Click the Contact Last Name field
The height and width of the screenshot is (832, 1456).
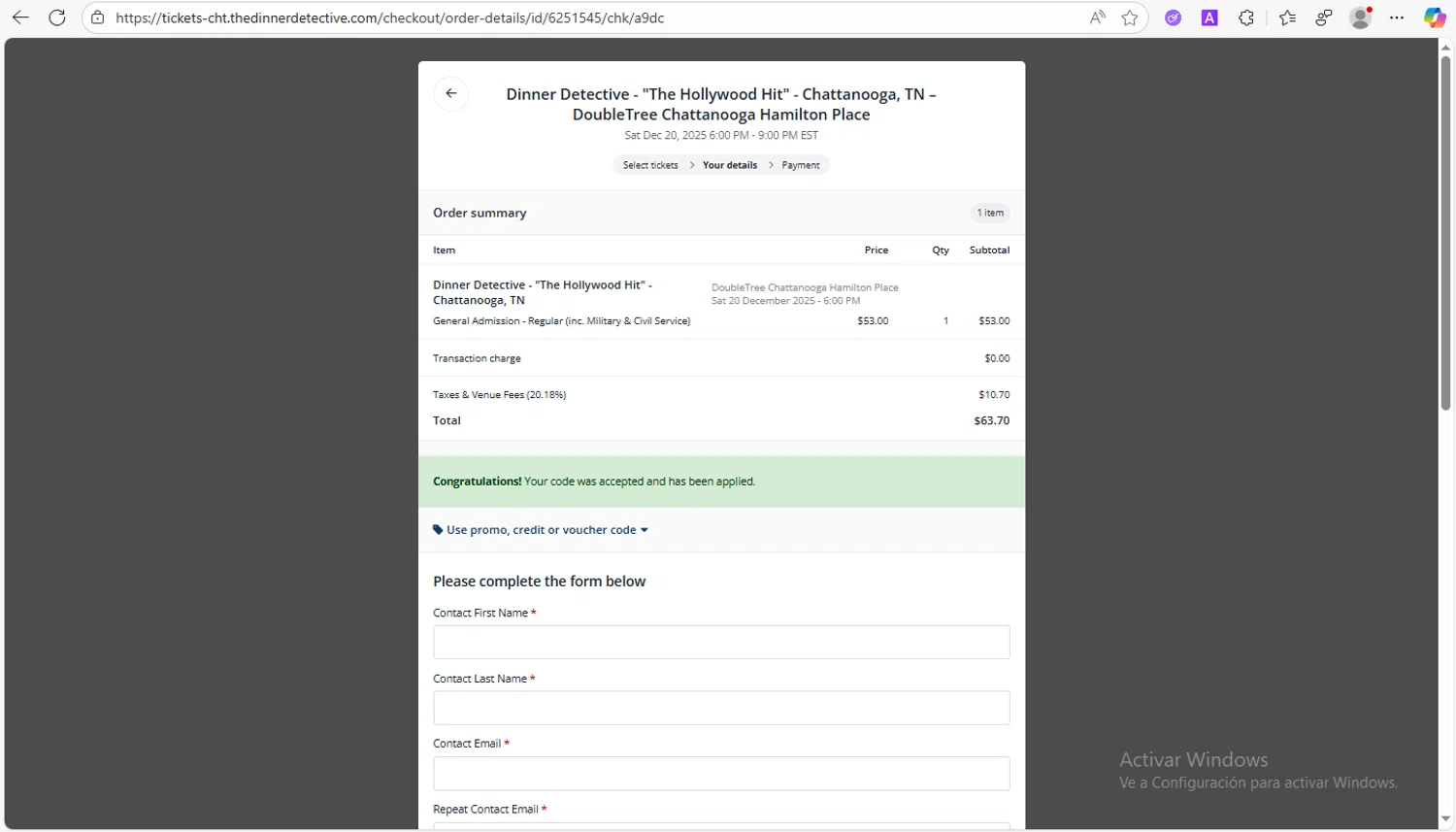[x=721, y=708]
